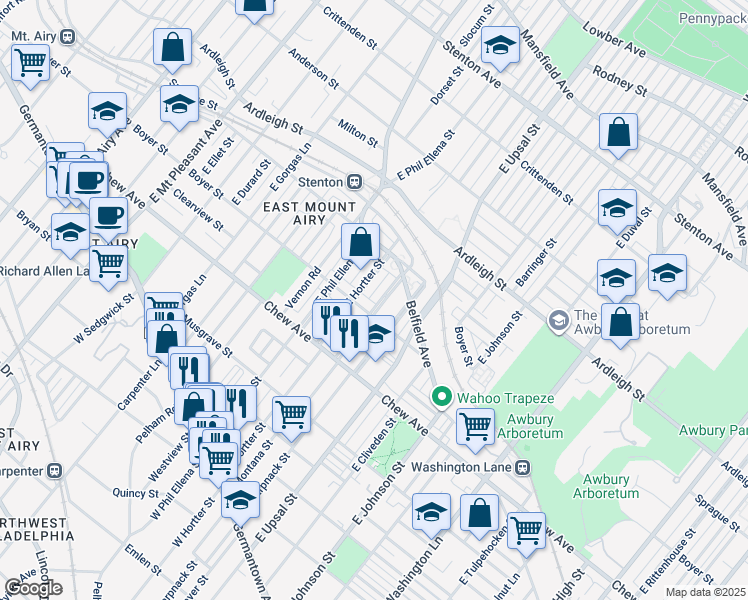Select the green Wahoo Trapeze location pin
This screenshot has height=600, width=748.
442,398
